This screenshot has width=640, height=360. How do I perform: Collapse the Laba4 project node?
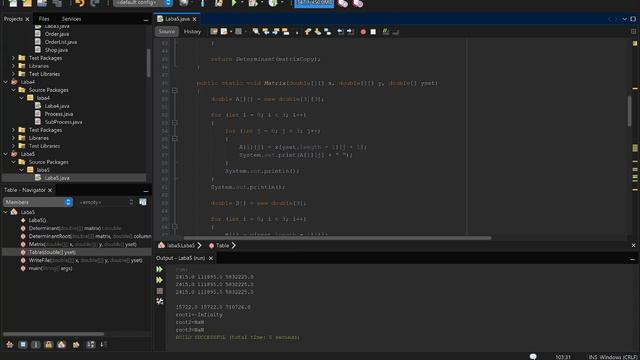6,82
